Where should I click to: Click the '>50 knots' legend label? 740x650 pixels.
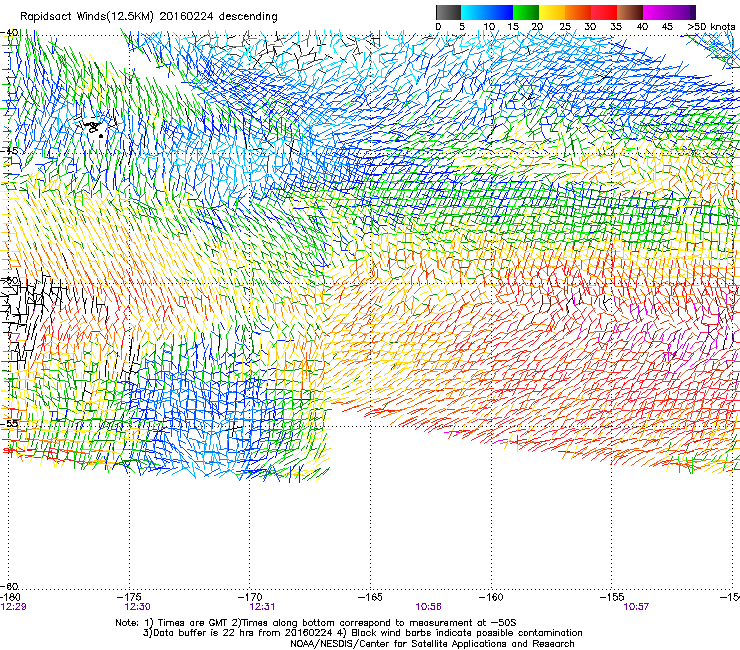point(711,27)
